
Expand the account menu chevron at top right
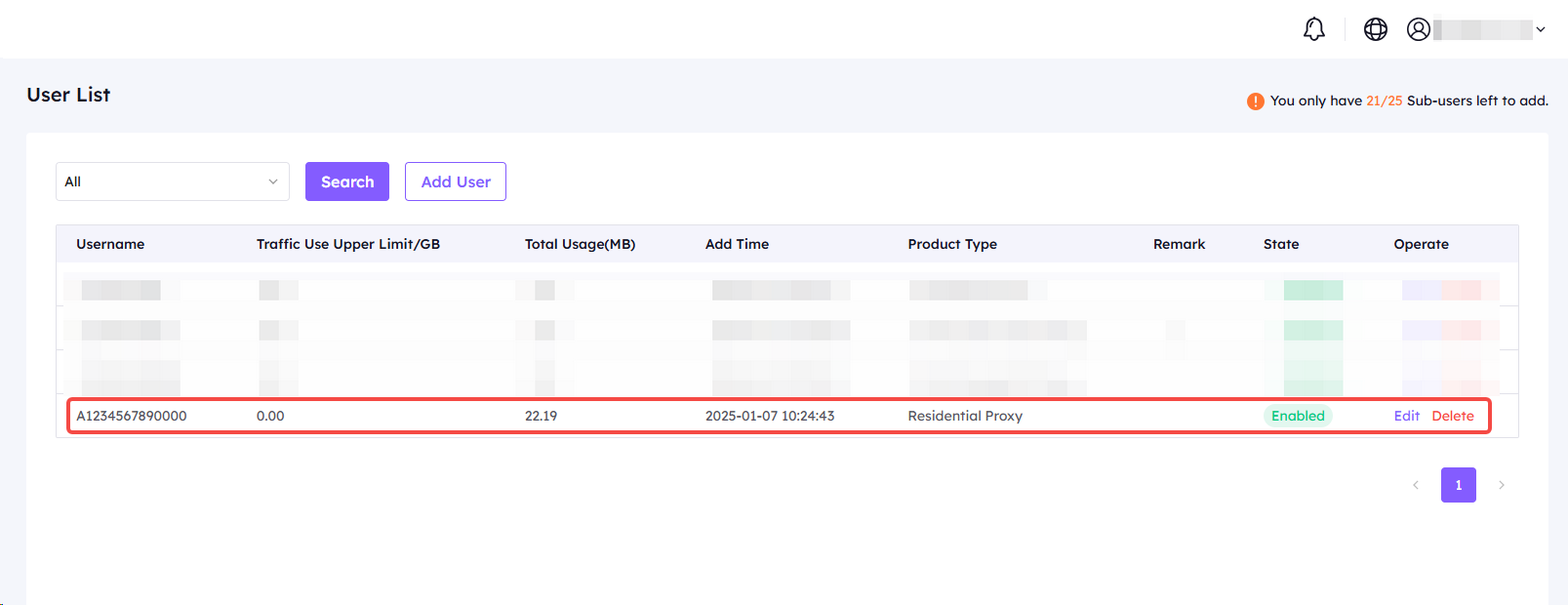[1541, 29]
